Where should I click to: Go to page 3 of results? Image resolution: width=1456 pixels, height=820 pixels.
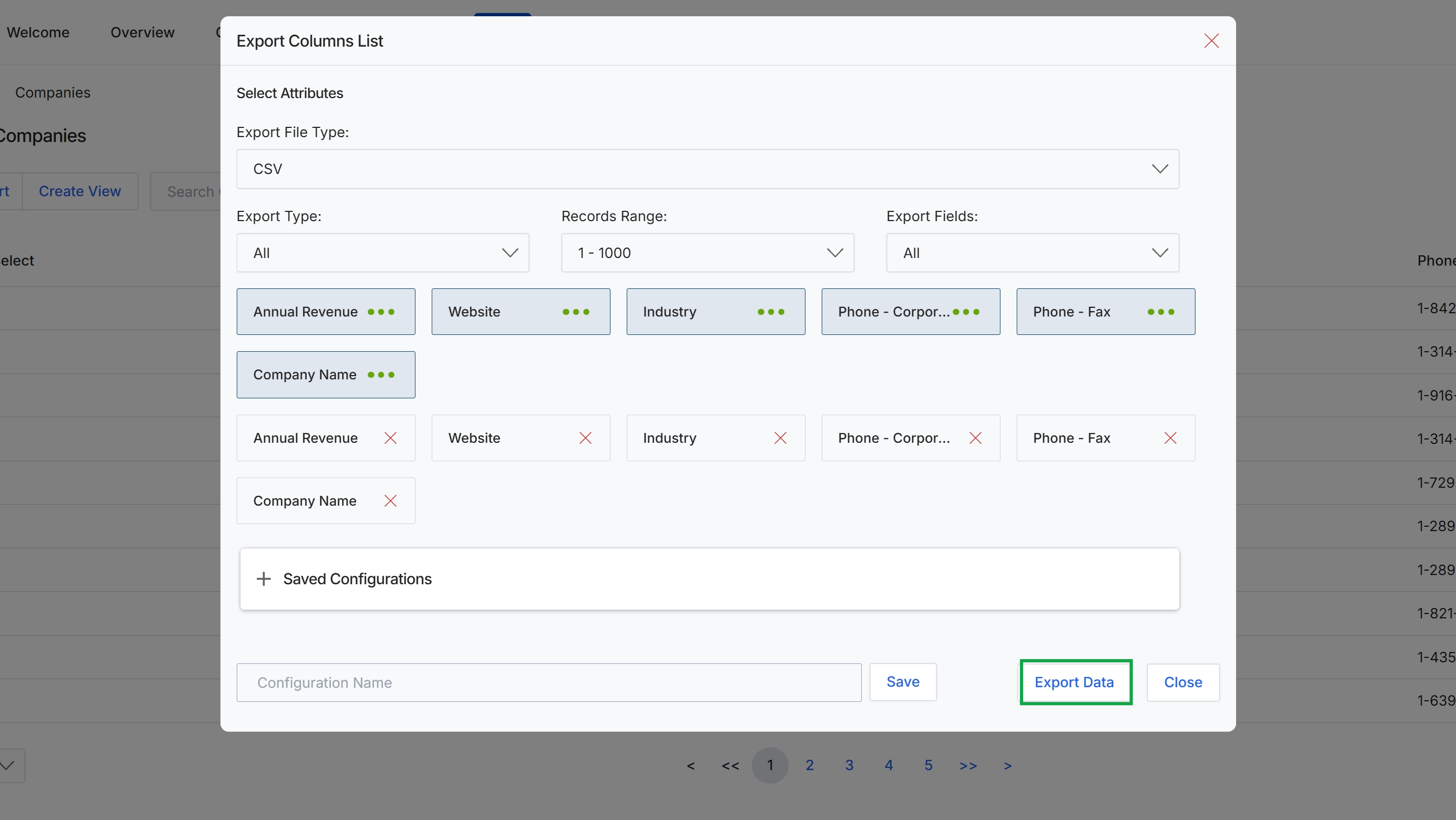click(x=849, y=765)
